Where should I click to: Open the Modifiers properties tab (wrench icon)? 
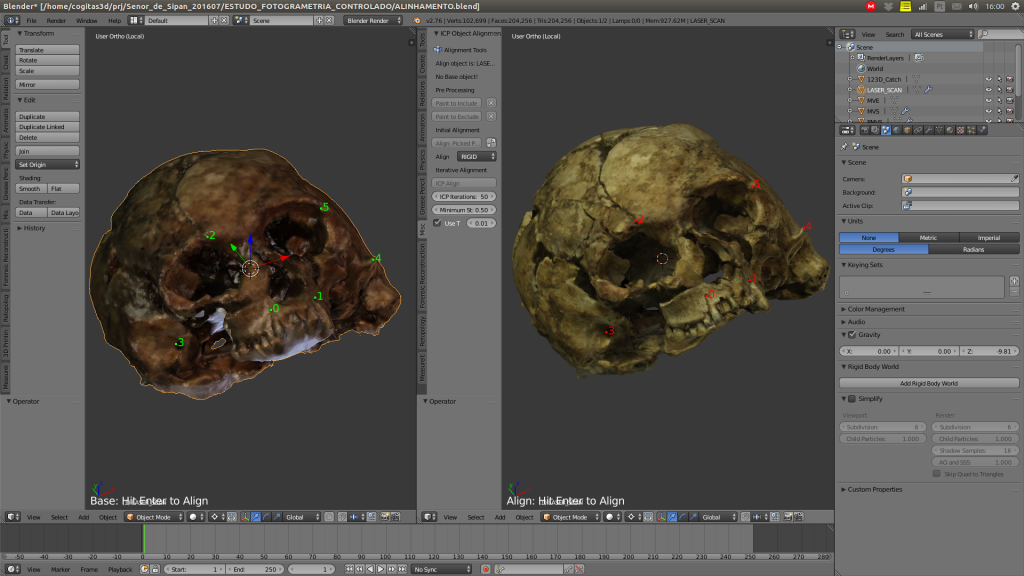[929, 131]
